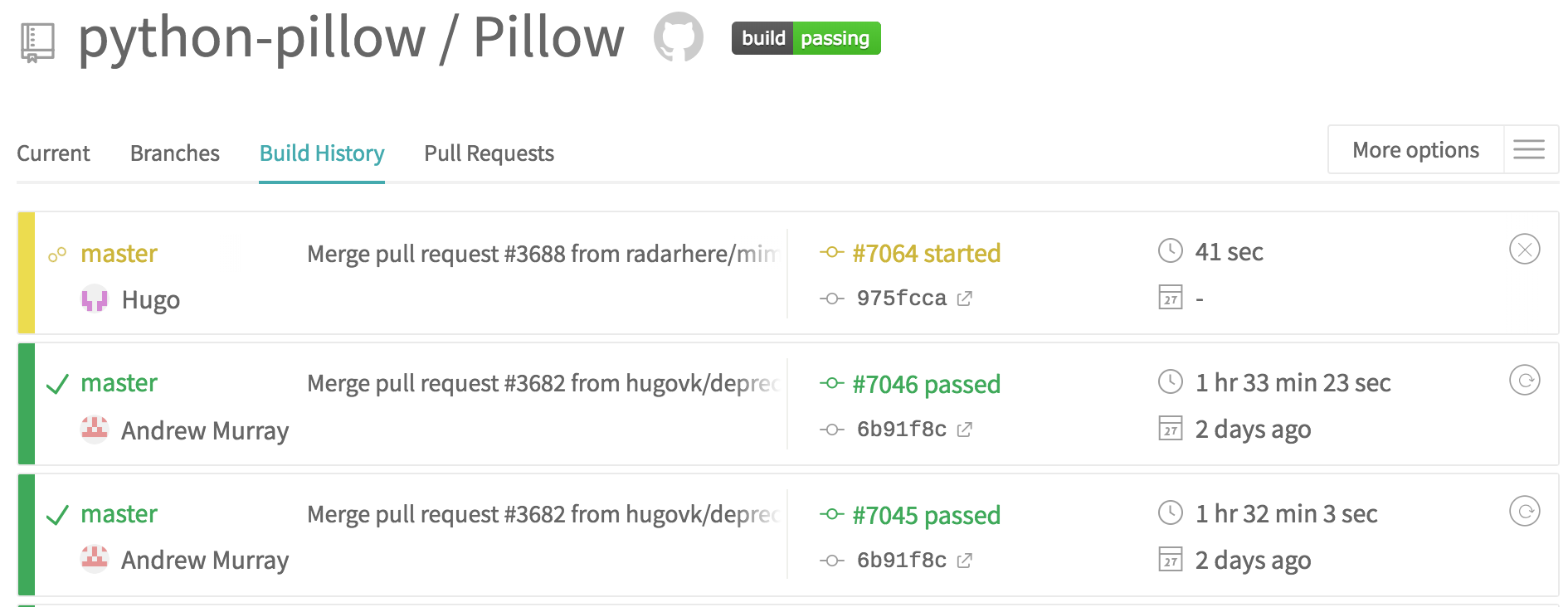Click the branch icon beside master on build #7064
Image resolution: width=1568 pixels, height=607 pixels.
[x=56, y=254]
